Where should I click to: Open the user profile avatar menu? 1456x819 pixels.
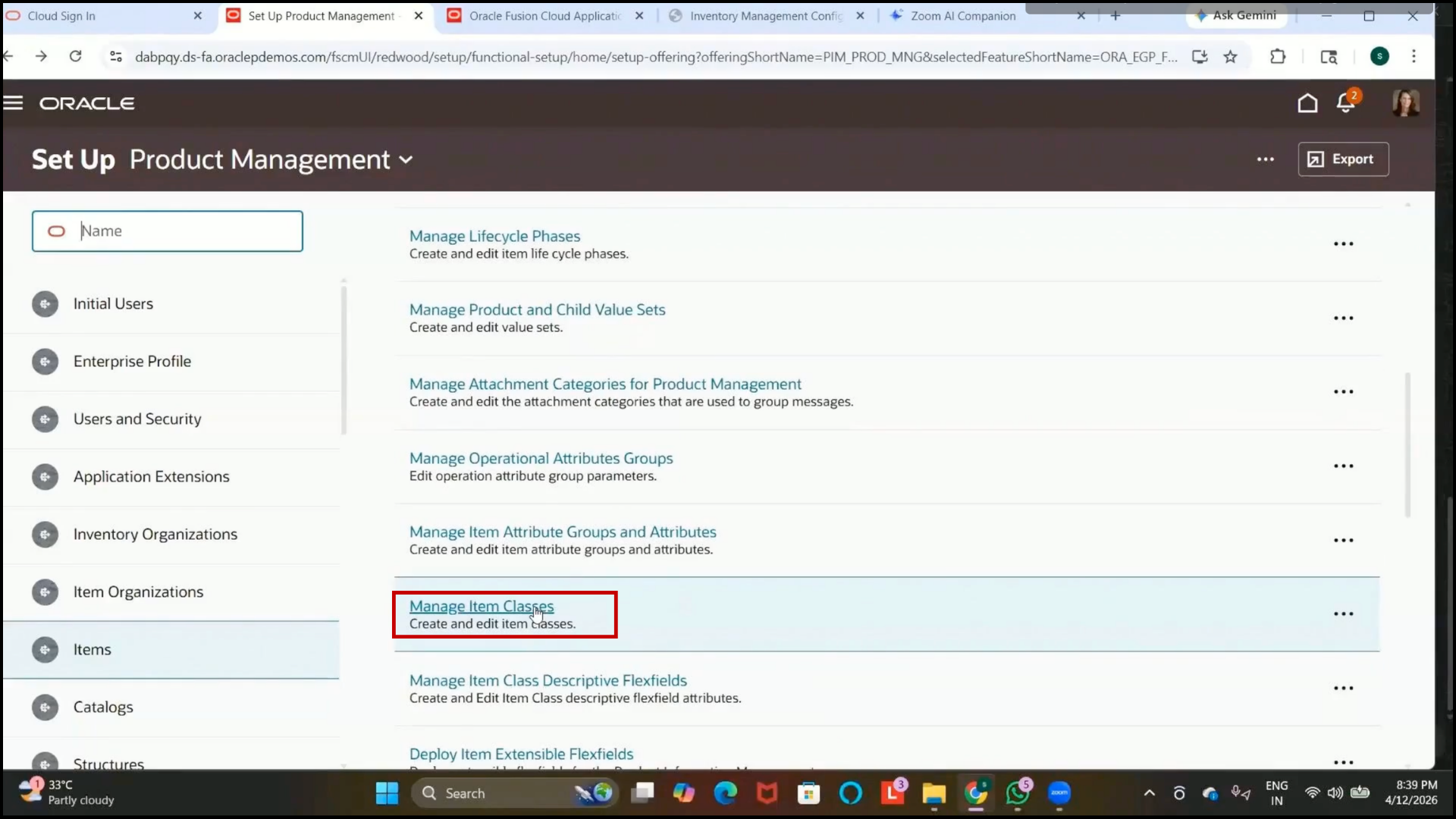point(1405,103)
